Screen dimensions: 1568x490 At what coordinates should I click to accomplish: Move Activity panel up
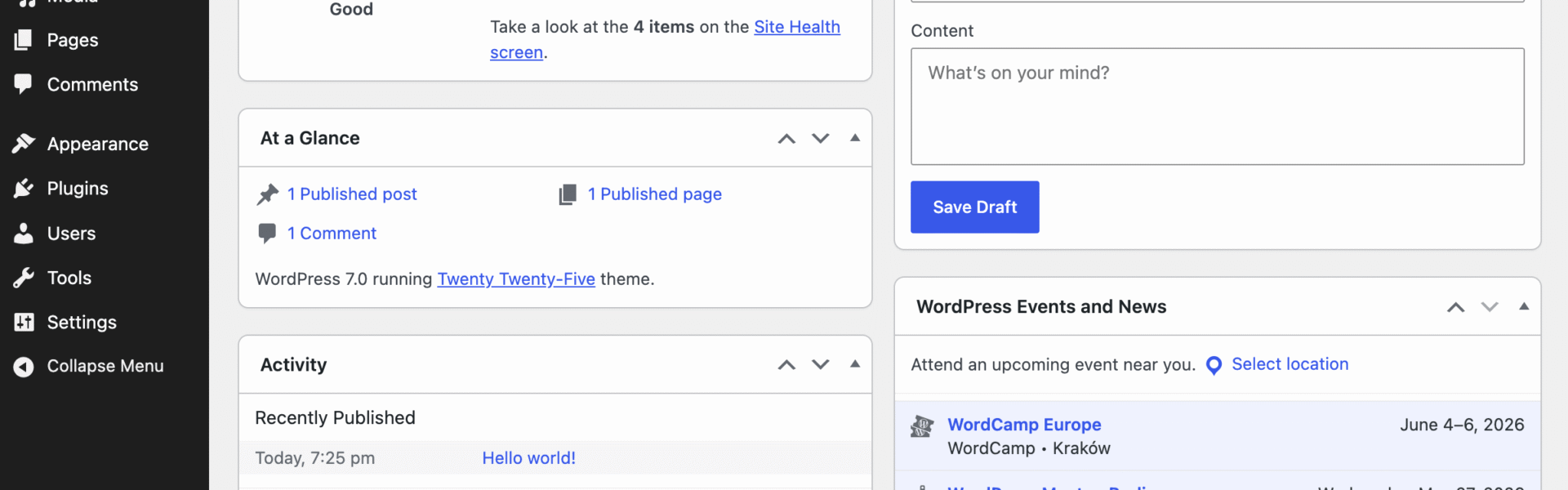[x=786, y=365]
